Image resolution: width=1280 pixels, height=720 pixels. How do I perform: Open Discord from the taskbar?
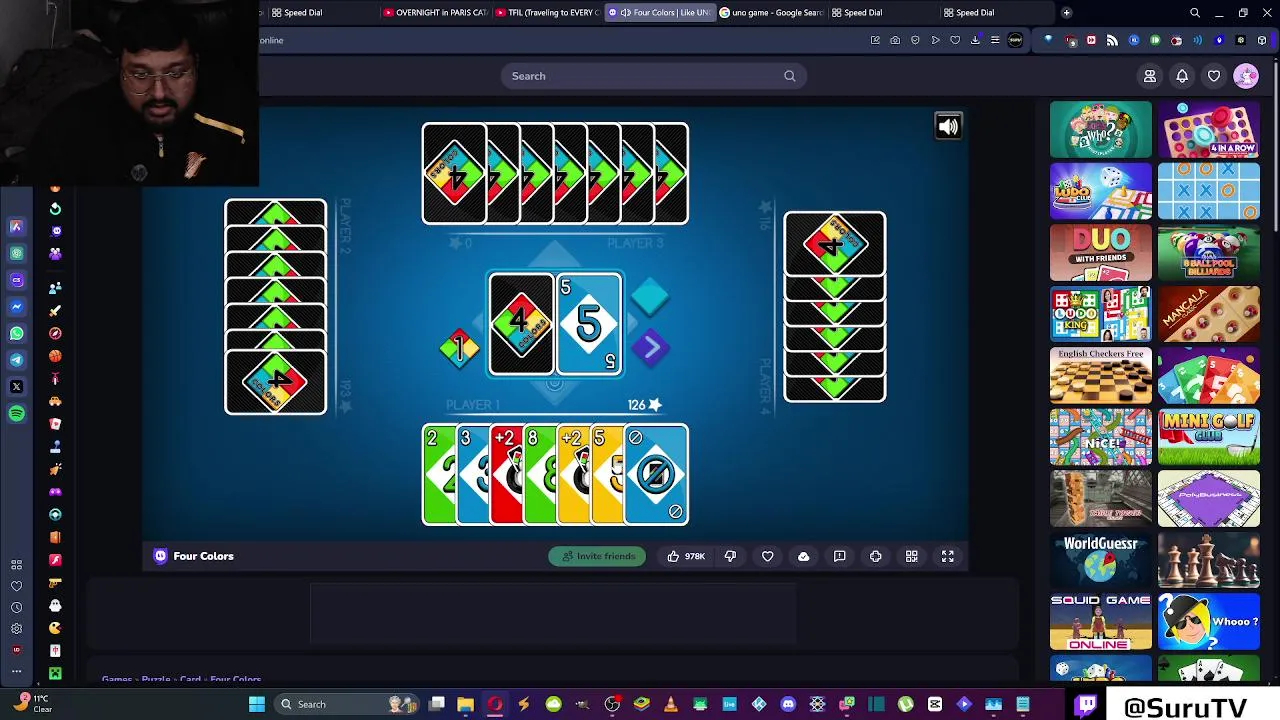click(x=788, y=704)
